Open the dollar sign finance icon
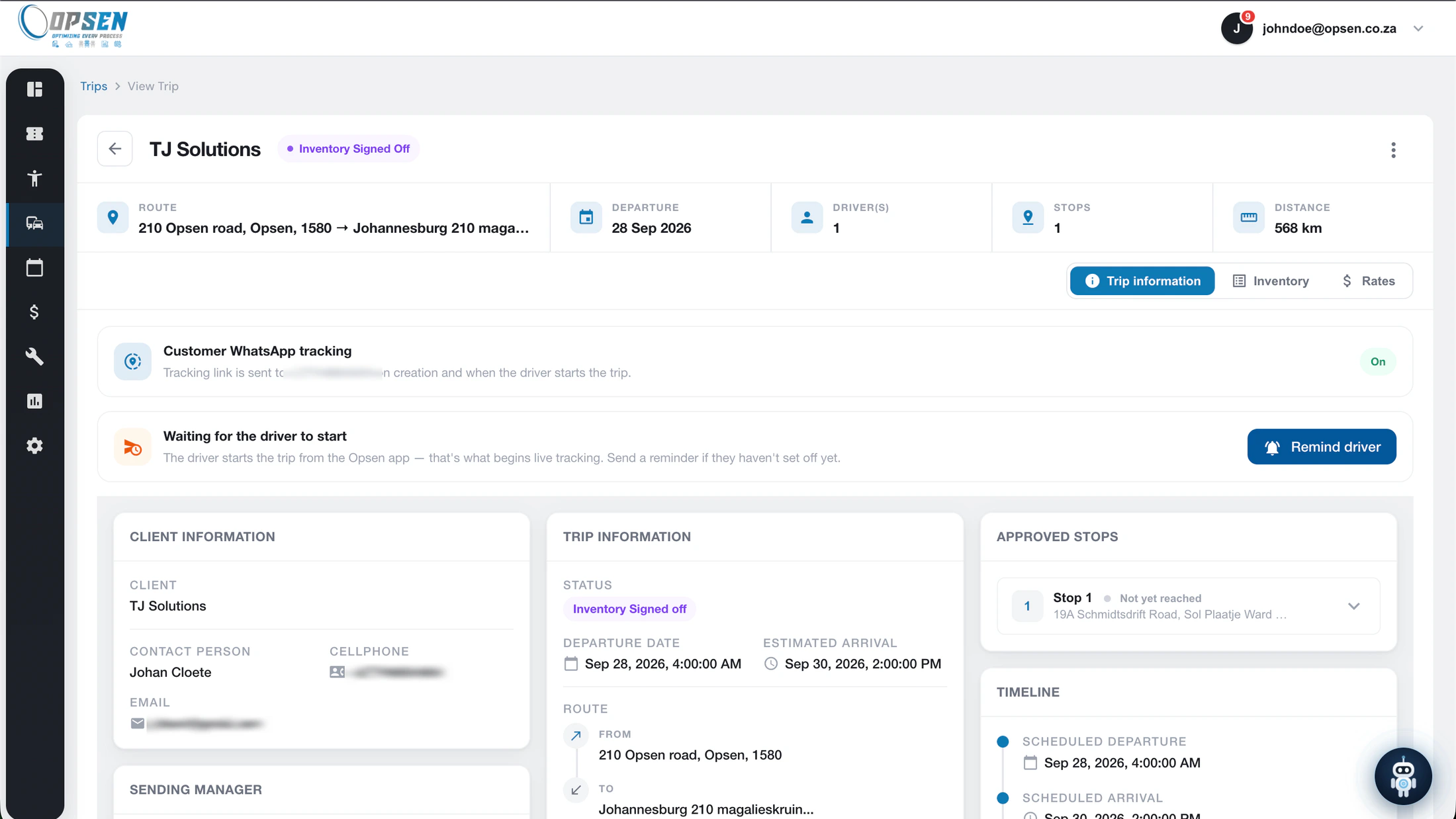1456x819 pixels. tap(34, 312)
